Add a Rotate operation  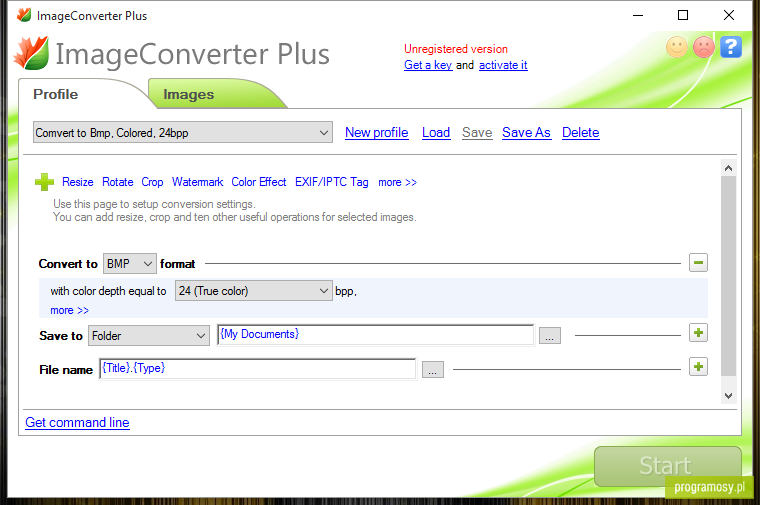tap(118, 182)
